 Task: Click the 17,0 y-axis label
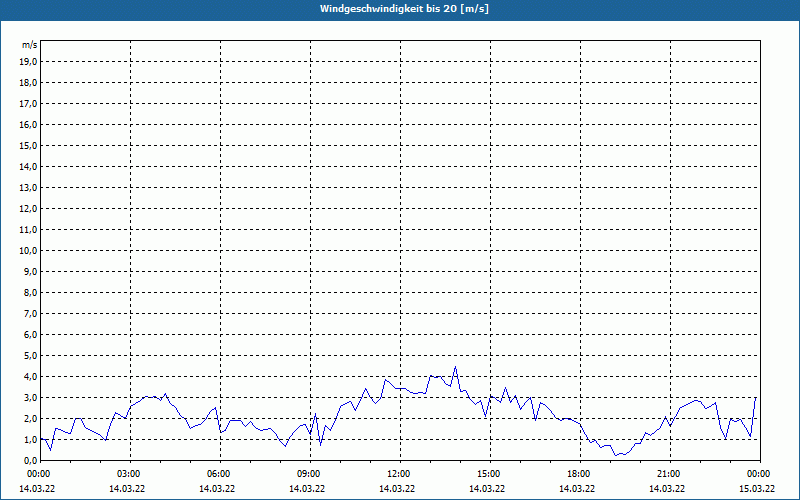coord(29,104)
